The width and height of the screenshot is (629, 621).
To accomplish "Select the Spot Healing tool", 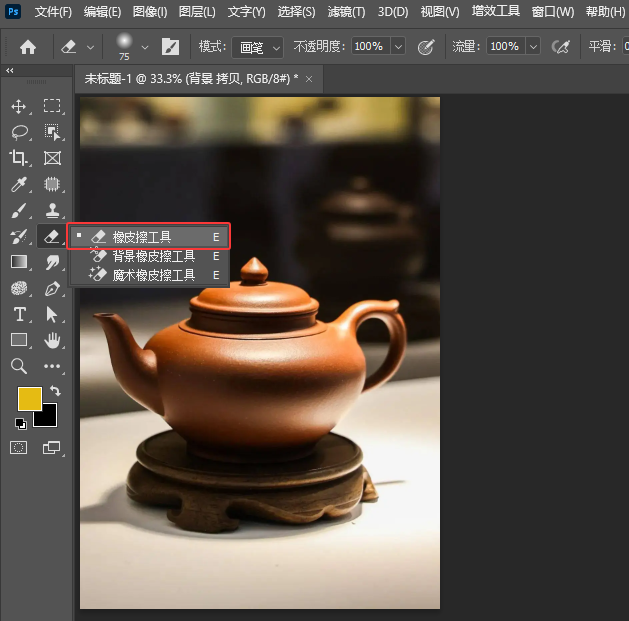I will [x=52, y=184].
